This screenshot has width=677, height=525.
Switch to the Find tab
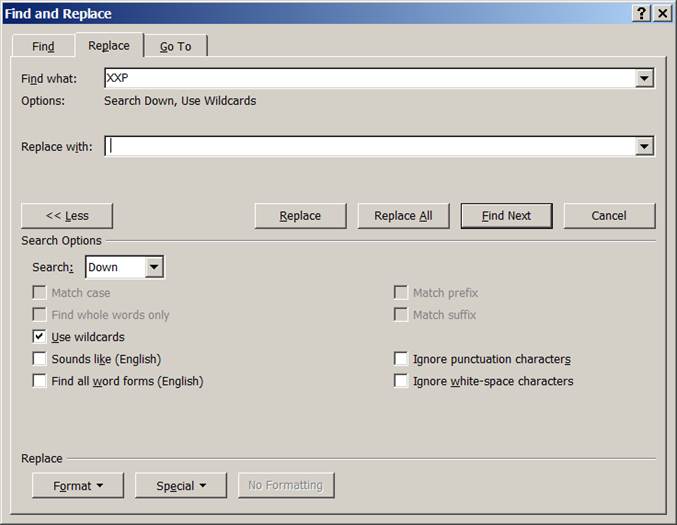click(43, 47)
